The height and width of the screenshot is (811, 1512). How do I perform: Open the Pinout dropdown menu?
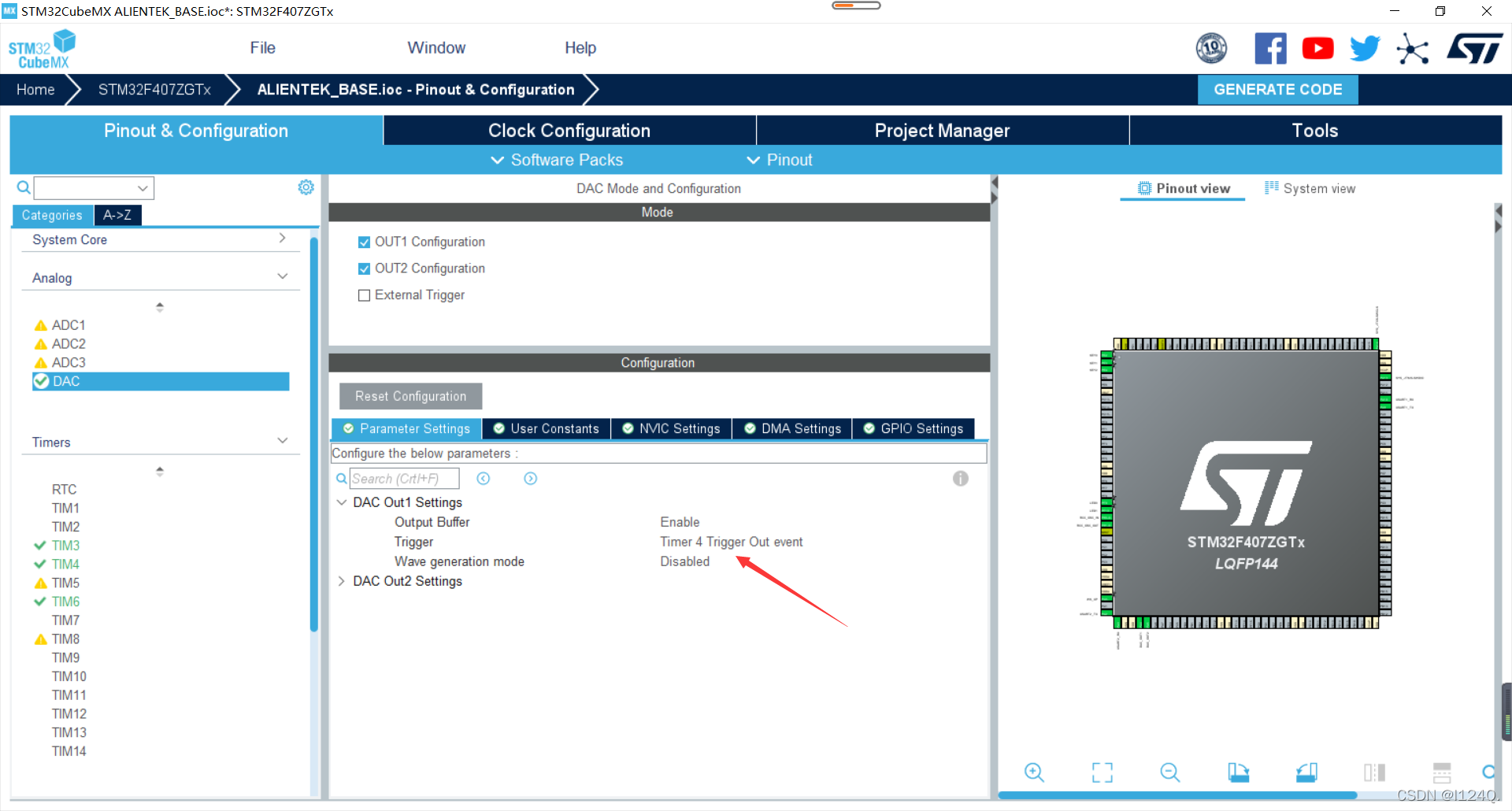pos(780,160)
